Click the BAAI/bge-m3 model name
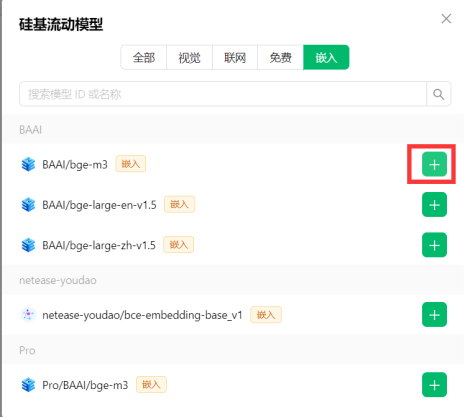Viewport: 466px width, 418px height. 75,165
